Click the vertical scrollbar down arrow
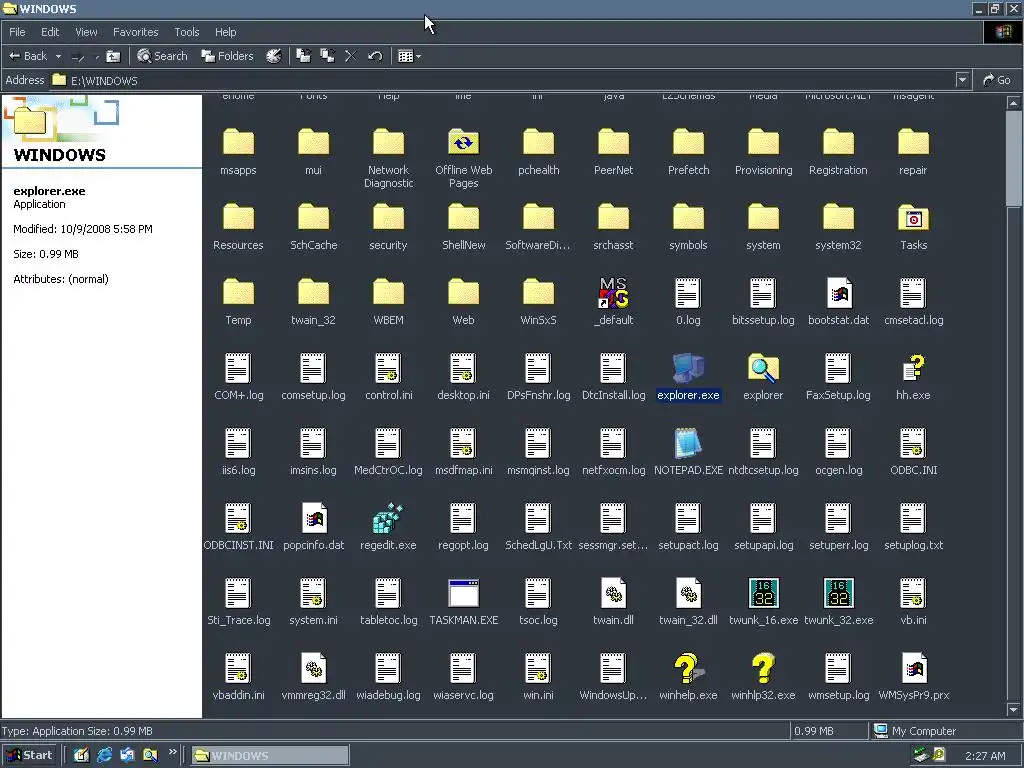 click(x=1013, y=709)
